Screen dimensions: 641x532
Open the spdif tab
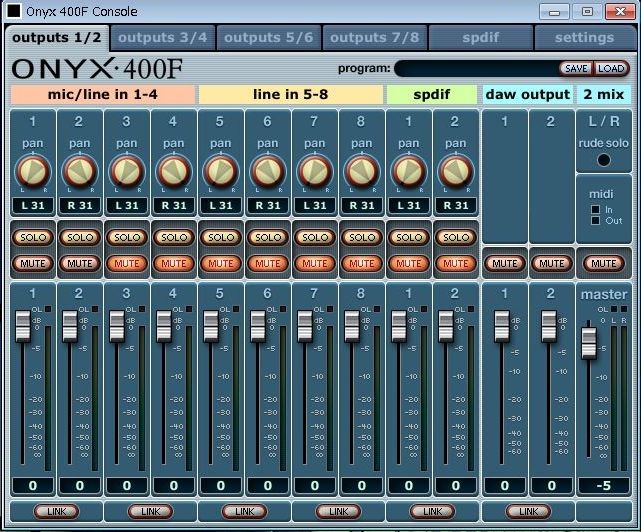[480, 38]
